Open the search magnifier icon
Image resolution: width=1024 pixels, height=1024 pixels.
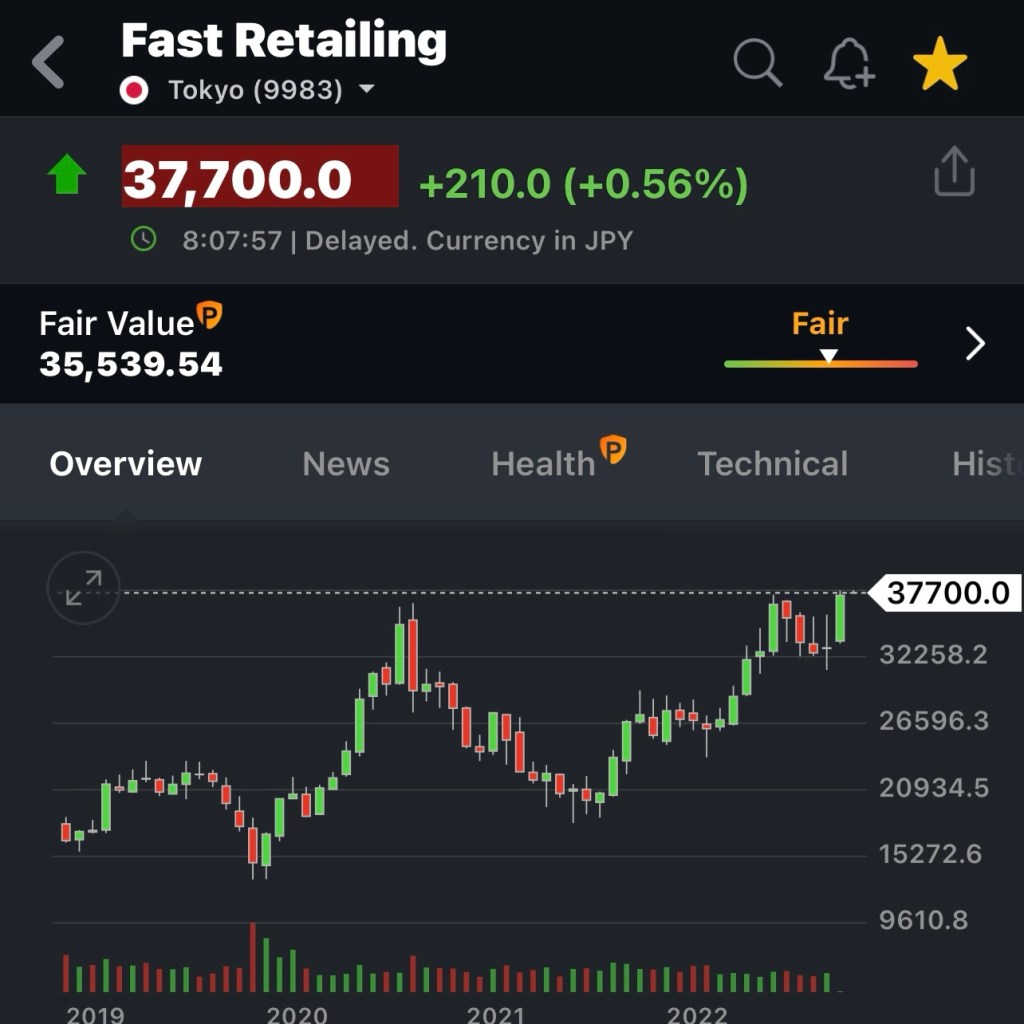tap(757, 63)
